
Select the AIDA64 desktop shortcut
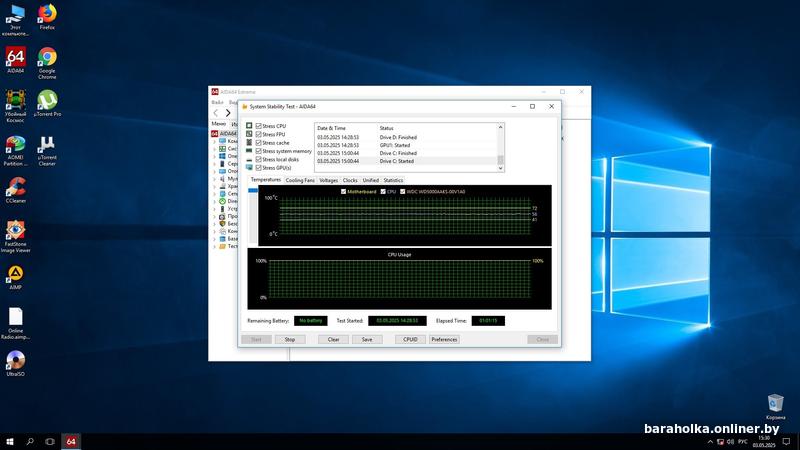click(15, 60)
